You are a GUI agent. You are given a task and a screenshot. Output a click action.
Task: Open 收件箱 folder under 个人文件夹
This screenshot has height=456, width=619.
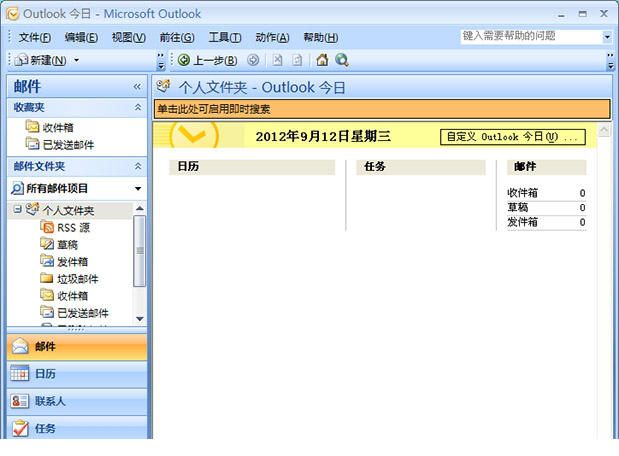[73, 296]
